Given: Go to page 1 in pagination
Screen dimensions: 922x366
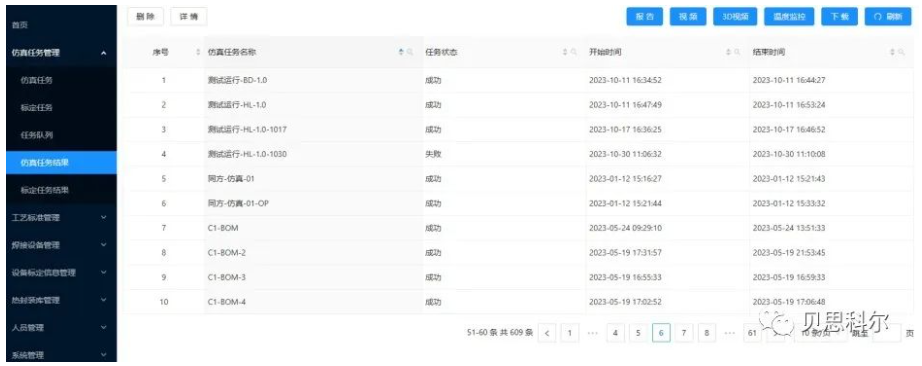Looking at the screenshot, I should (x=570, y=333).
